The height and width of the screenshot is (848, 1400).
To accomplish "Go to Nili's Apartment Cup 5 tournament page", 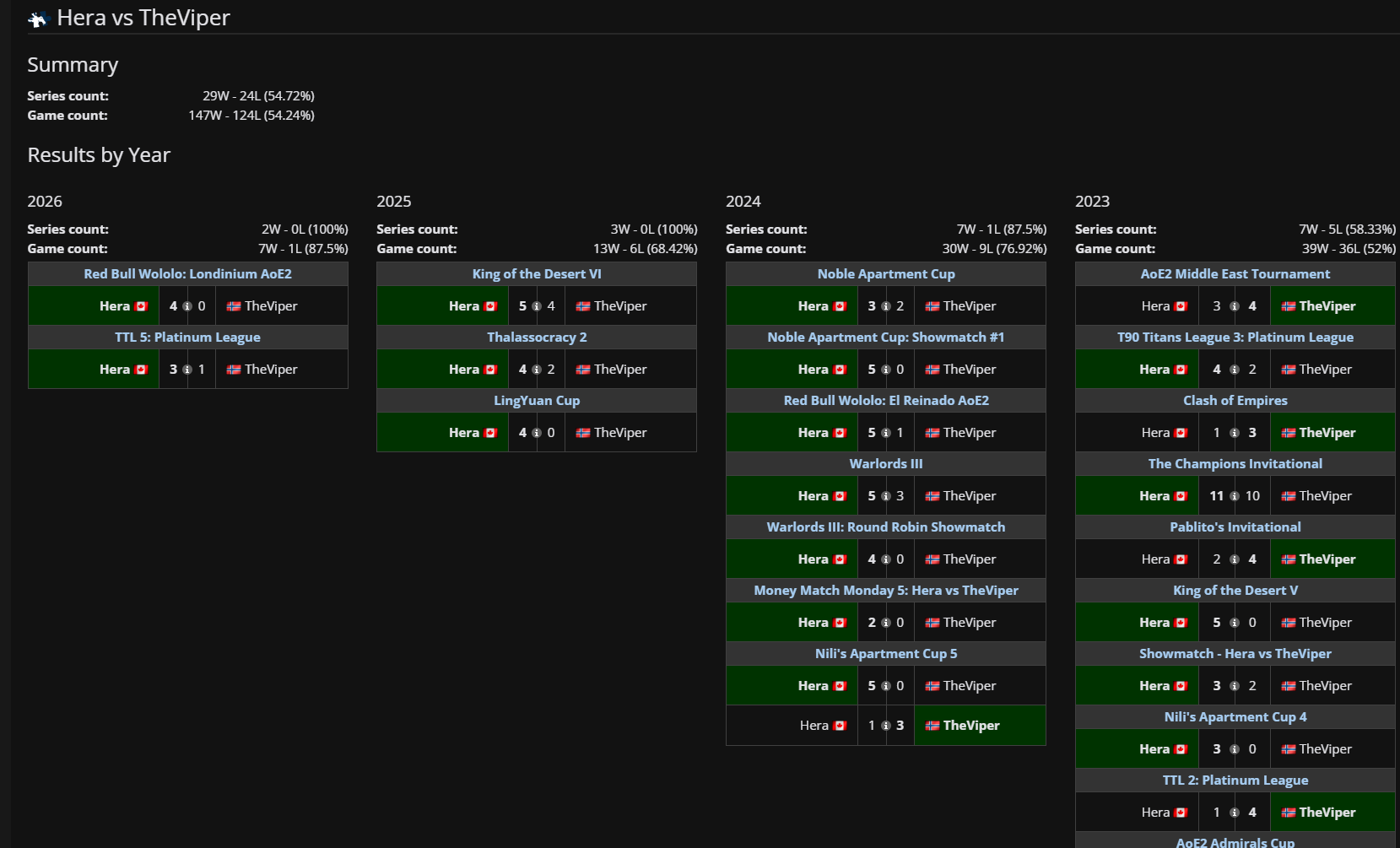I will point(886,654).
